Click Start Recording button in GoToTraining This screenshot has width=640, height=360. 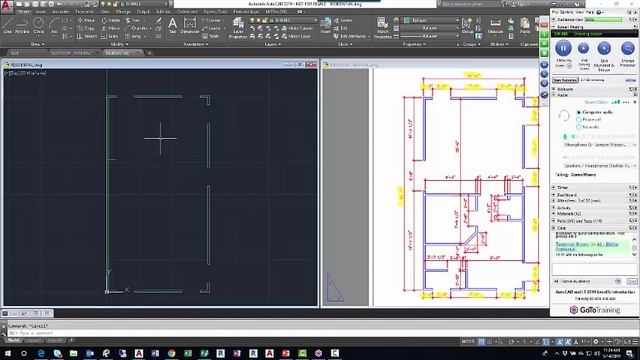[x=565, y=80]
